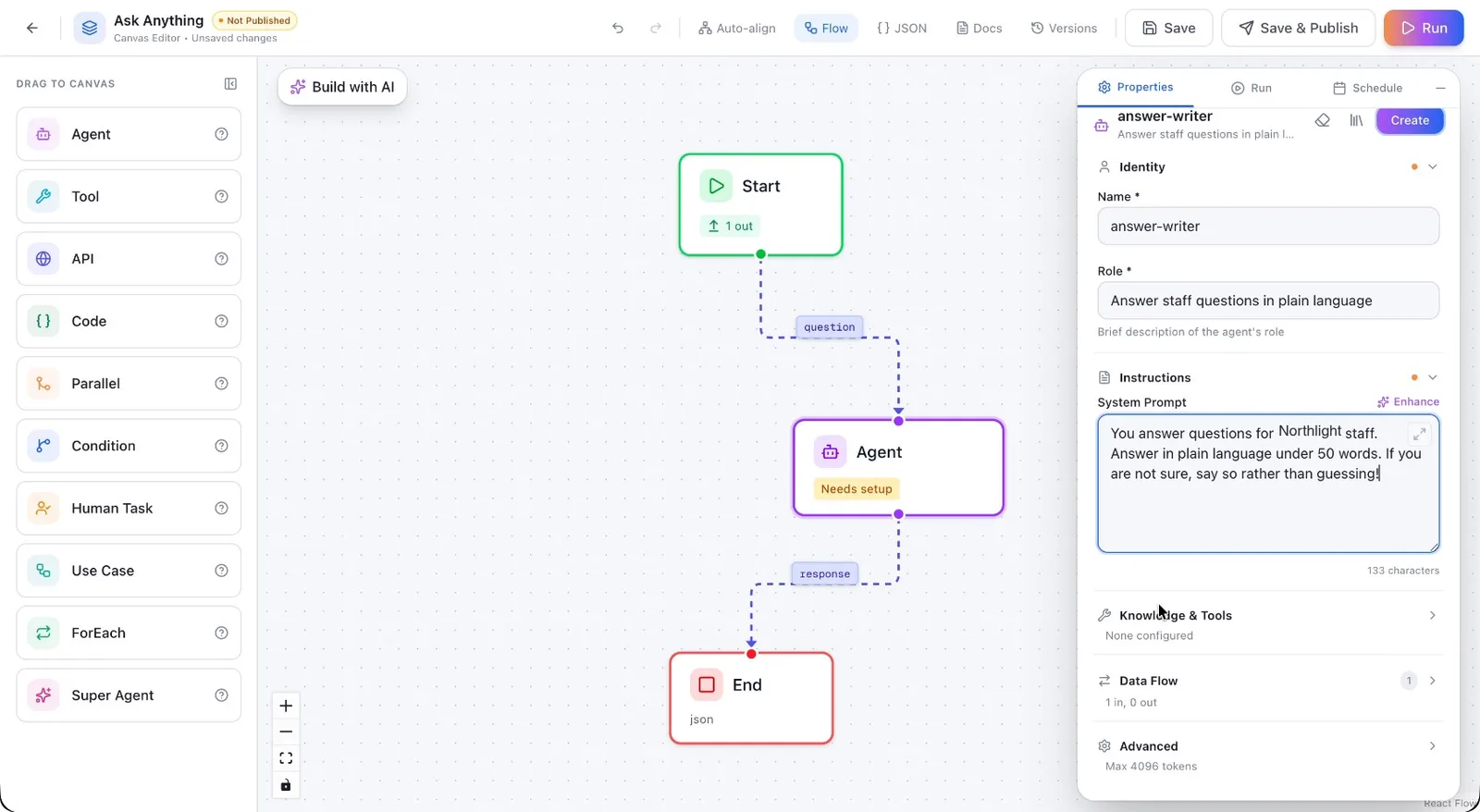Zoom out on the canvas
1480x812 pixels.
pyautogui.click(x=286, y=732)
